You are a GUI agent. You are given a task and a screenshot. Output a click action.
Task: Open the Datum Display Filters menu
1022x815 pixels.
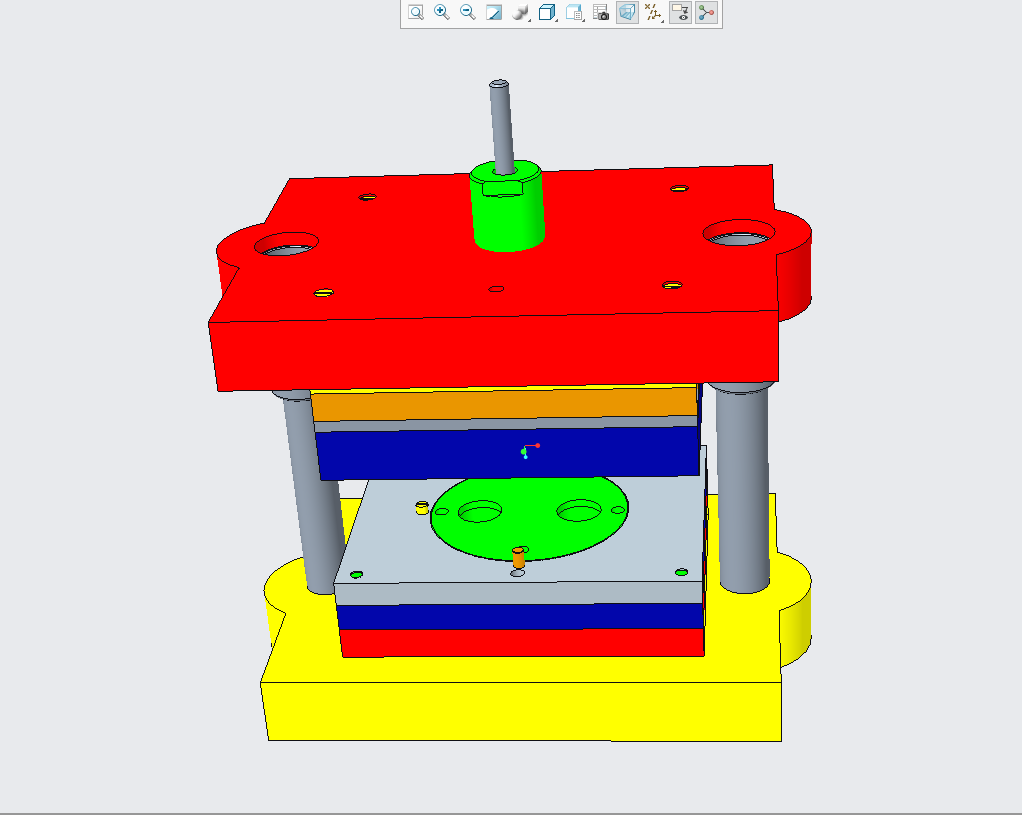pyautogui.click(x=653, y=12)
